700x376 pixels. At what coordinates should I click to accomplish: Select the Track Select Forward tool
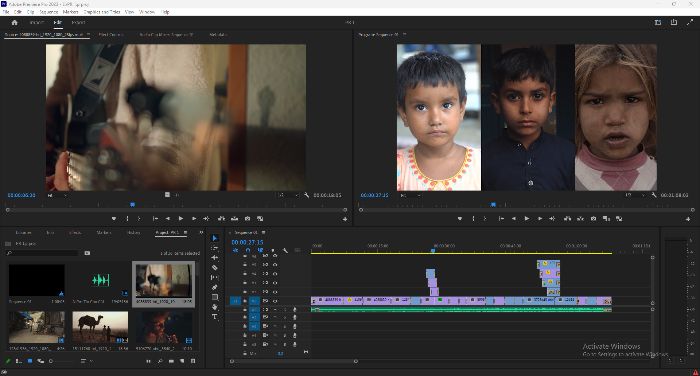pyautogui.click(x=215, y=248)
